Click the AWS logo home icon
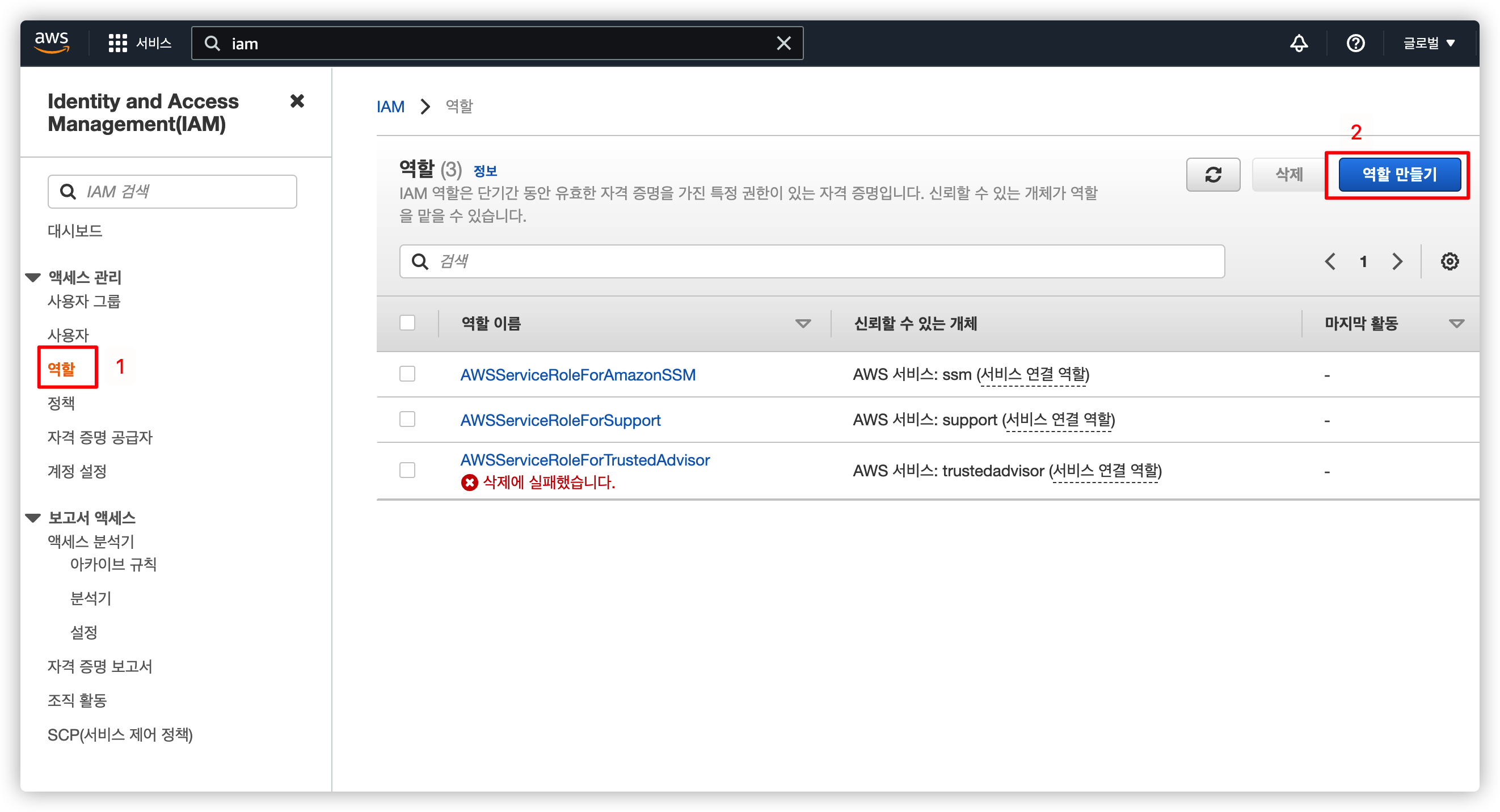This screenshot has width=1500, height=812. click(x=52, y=43)
